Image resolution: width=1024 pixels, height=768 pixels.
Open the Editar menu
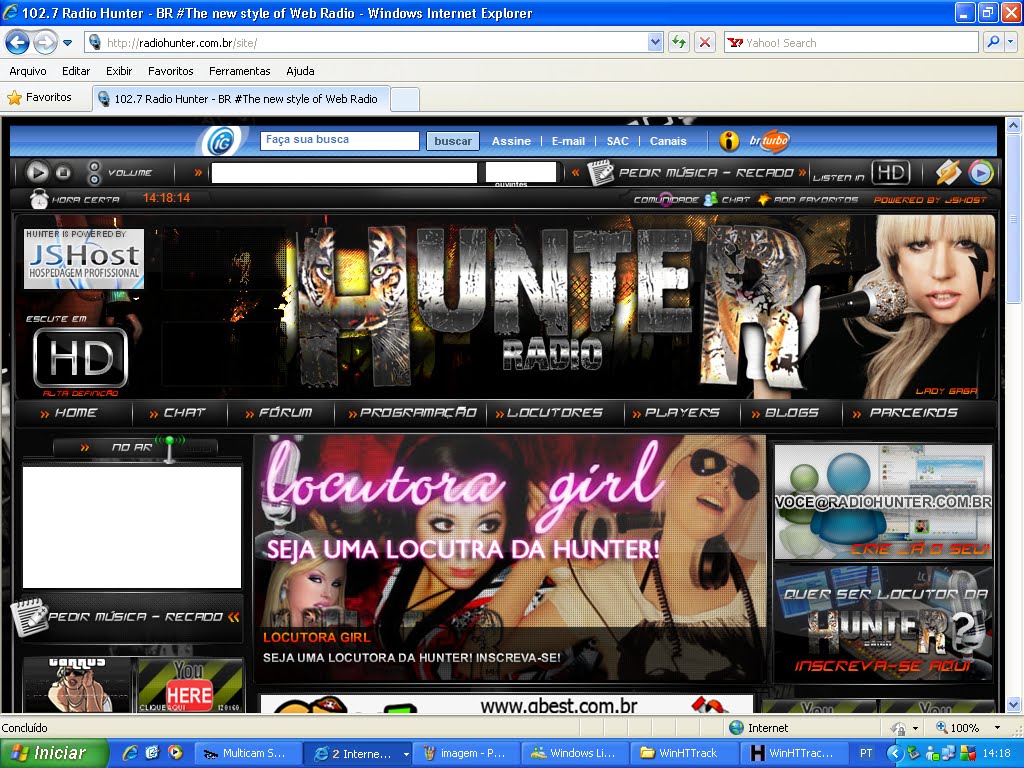[x=76, y=71]
